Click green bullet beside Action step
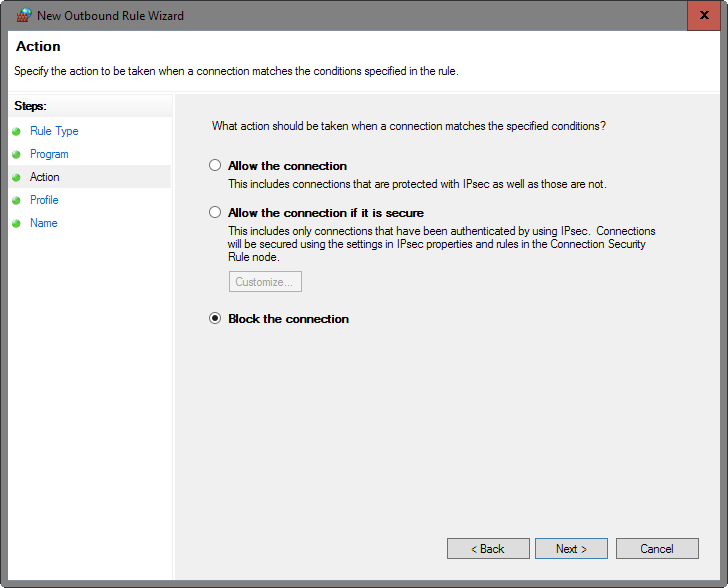 pyautogui.click(x=16, y=177)
